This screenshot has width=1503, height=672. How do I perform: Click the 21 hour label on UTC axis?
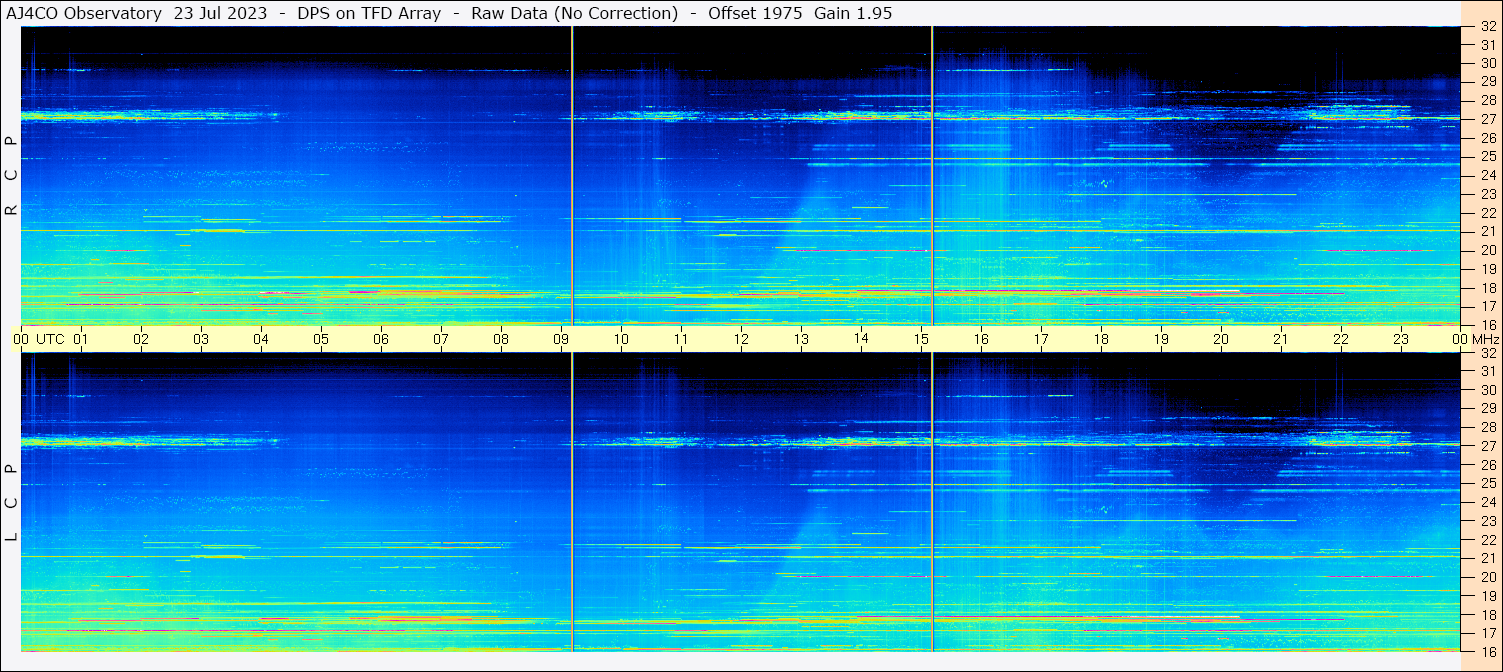1281,339
